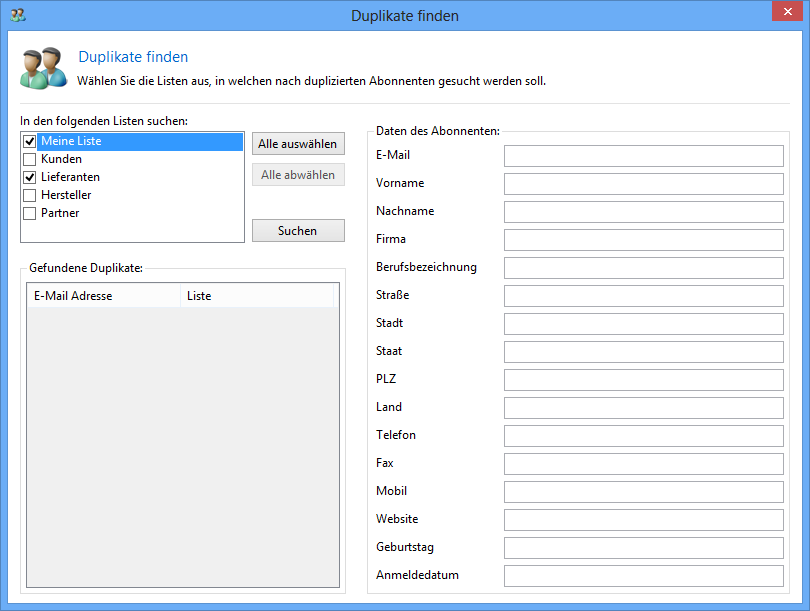Click the two-person duplicates header icon

42,68
